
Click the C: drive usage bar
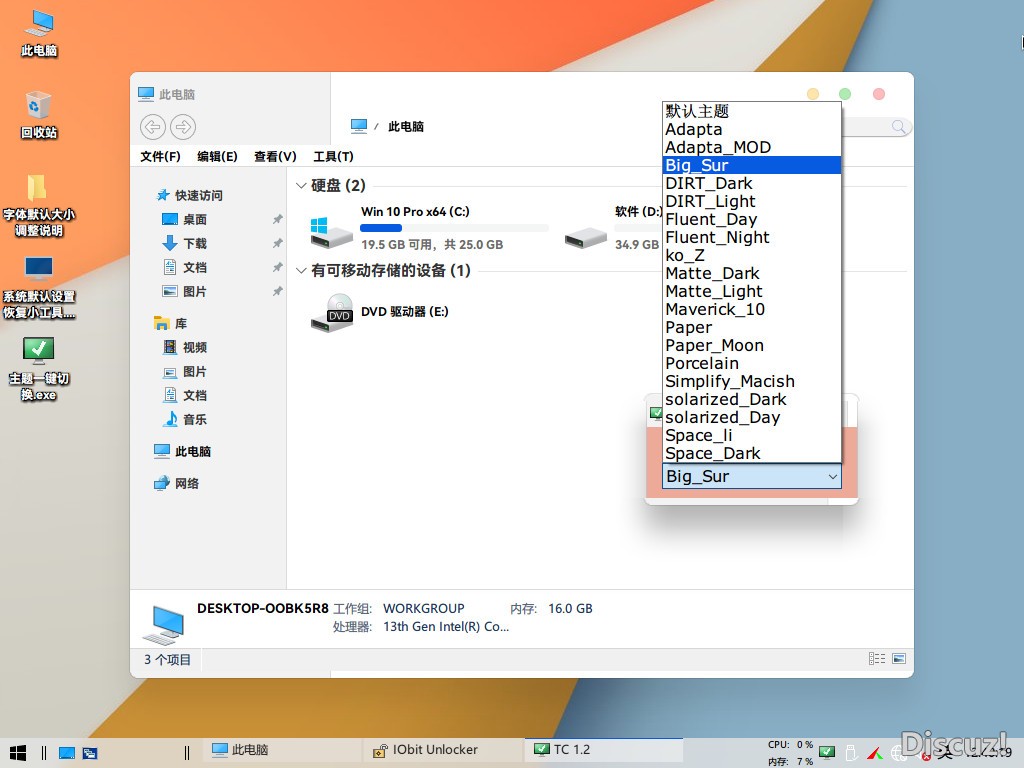[455, 228]
